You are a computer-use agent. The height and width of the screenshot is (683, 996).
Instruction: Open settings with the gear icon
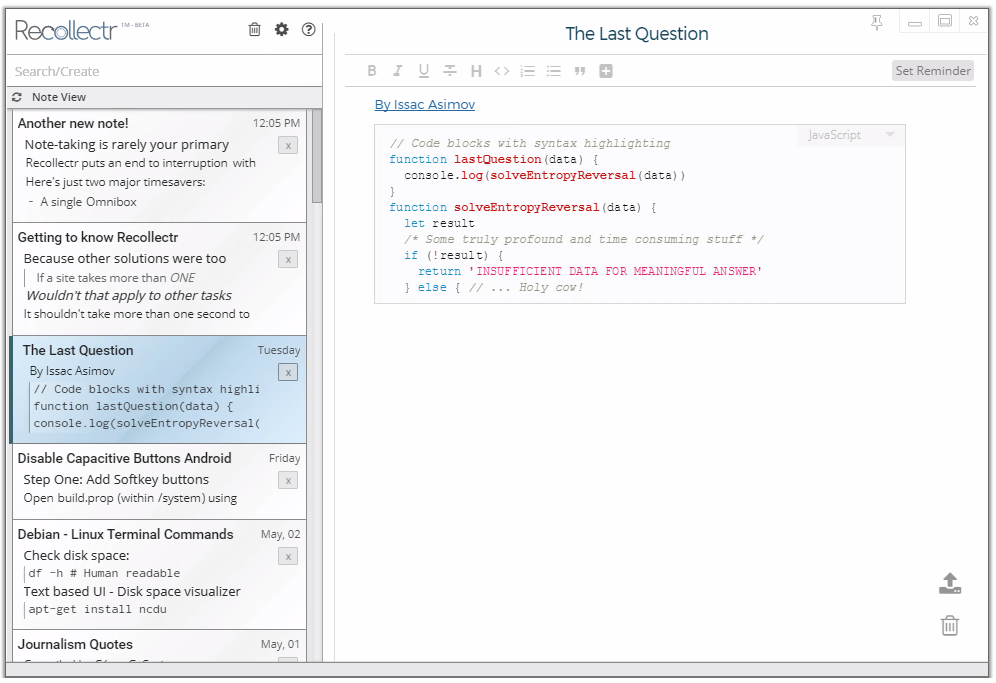tap(281, 30)
